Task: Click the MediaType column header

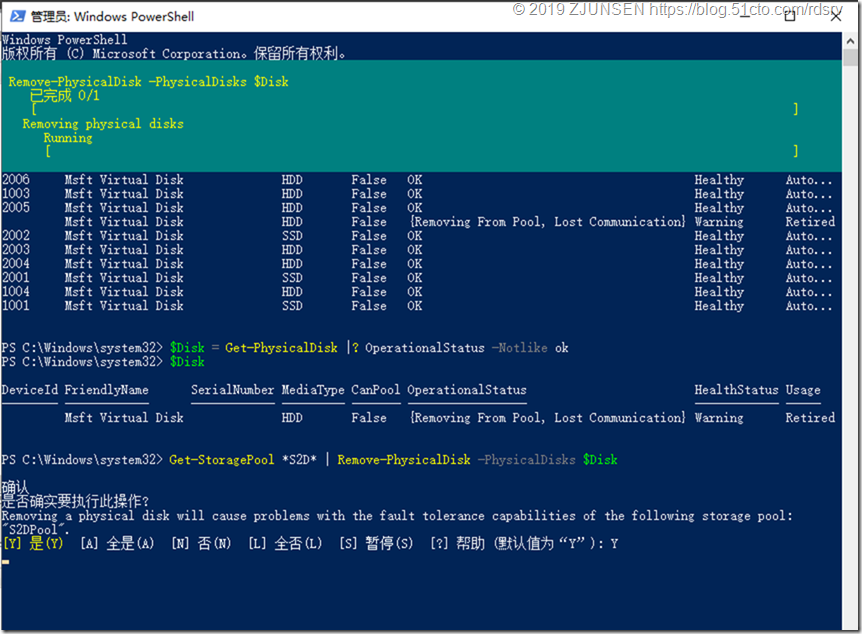Action: (x=313, y=390)
